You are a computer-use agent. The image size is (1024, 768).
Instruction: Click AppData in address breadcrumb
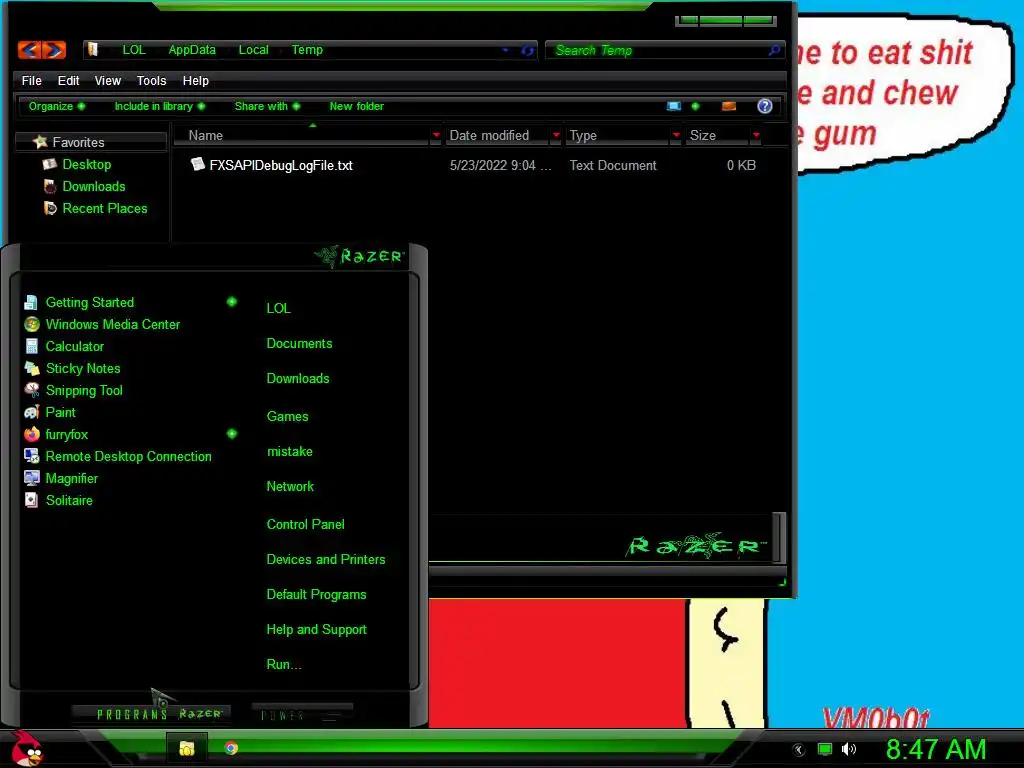tap(191, 50)
